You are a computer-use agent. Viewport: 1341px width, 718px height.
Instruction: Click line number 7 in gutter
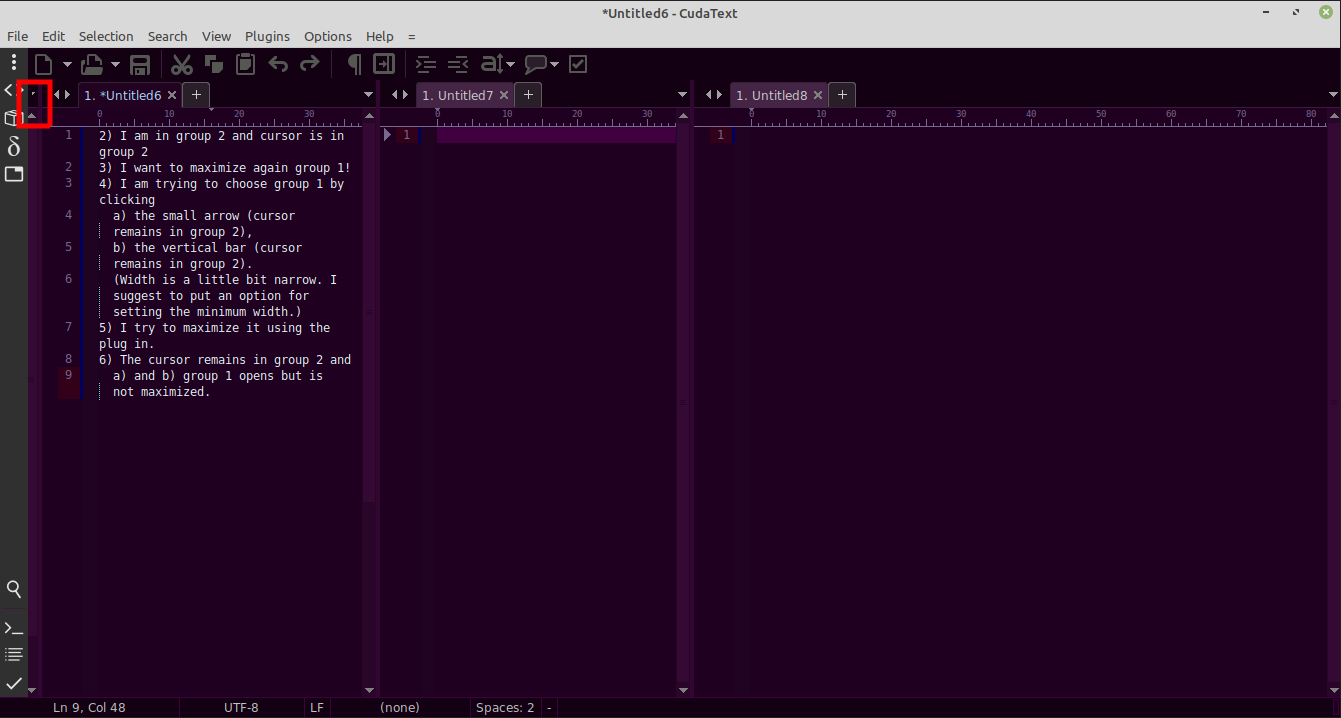click(x=68, y=327)
